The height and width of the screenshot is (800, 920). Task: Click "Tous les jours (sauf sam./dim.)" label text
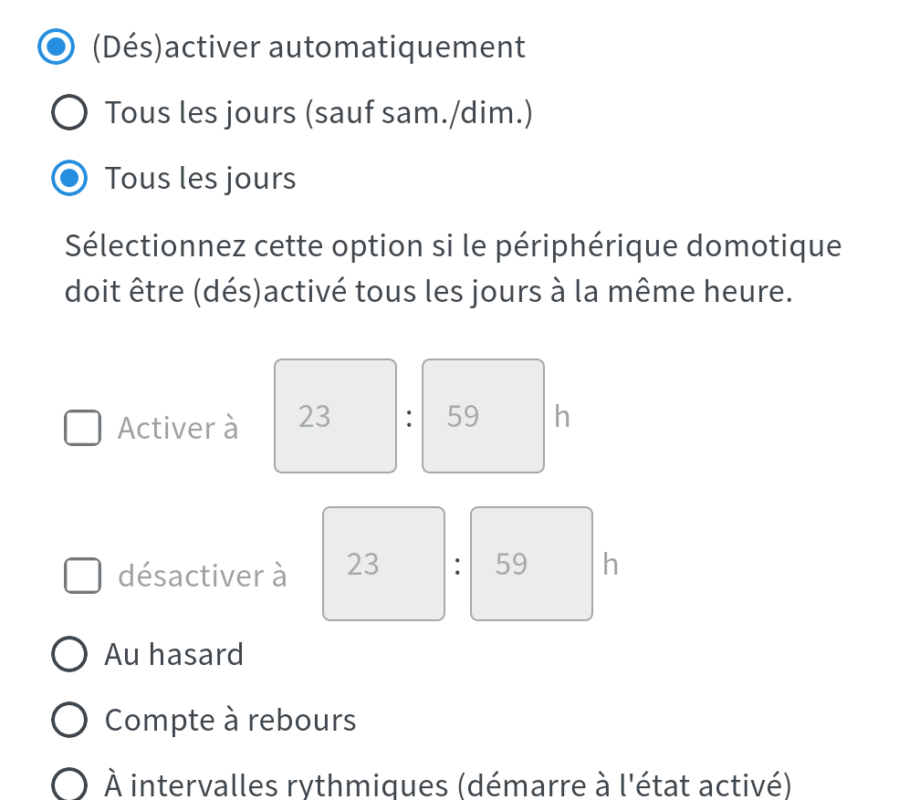(318, 114)
